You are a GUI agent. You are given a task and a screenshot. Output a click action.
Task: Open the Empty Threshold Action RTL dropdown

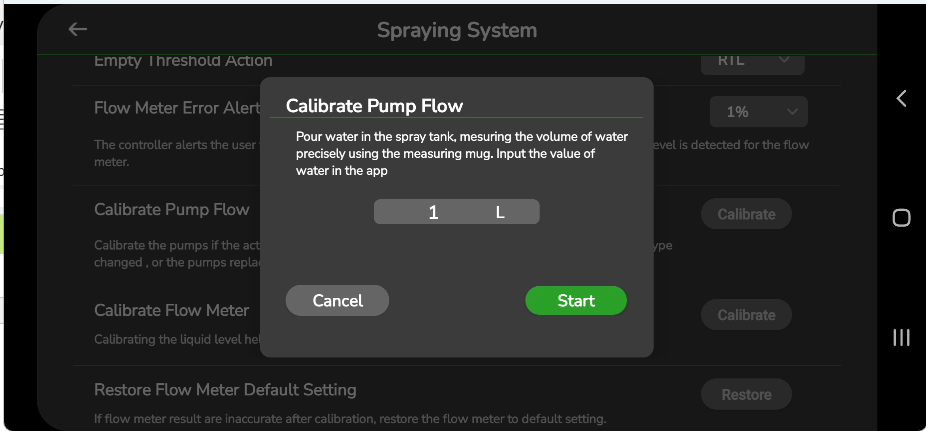point(753,61)
